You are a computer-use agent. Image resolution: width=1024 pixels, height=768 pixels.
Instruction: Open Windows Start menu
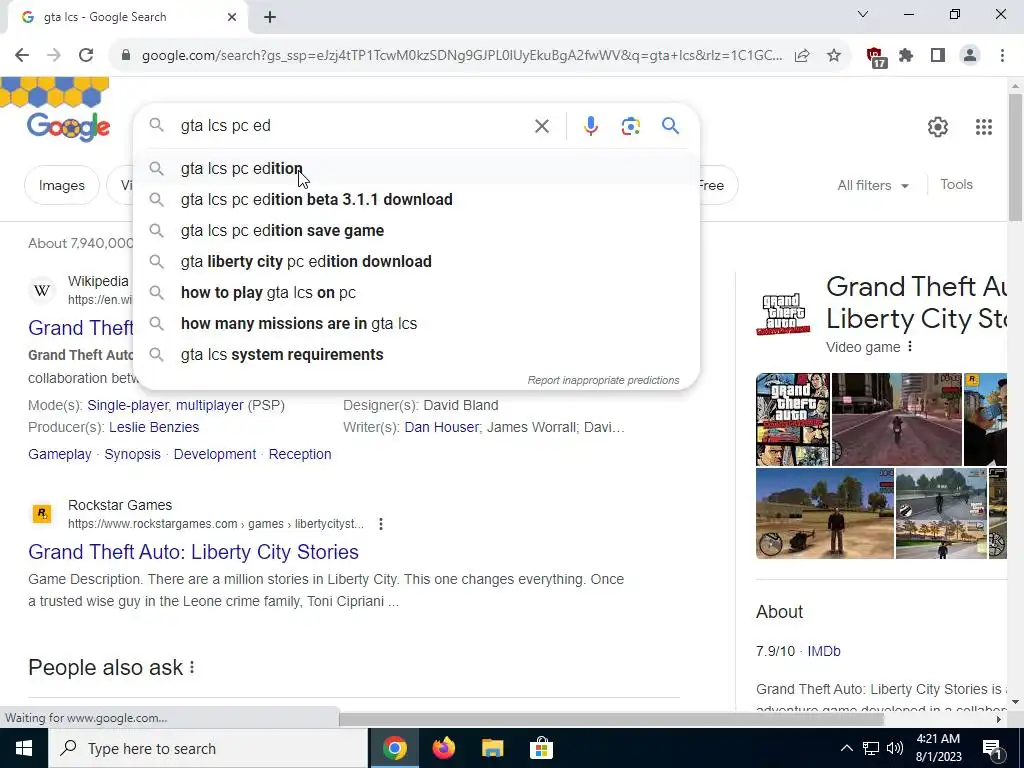tap(24, 748)
